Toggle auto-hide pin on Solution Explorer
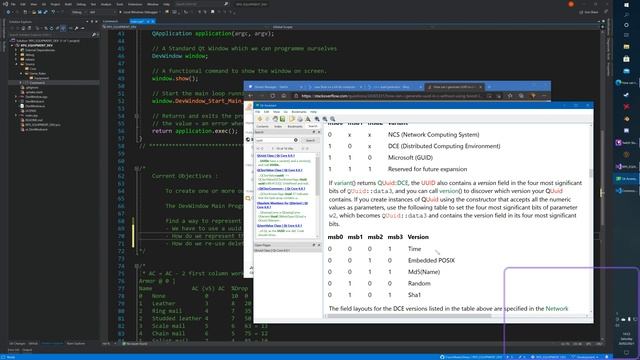640x360 pixels. coord(92,22)
